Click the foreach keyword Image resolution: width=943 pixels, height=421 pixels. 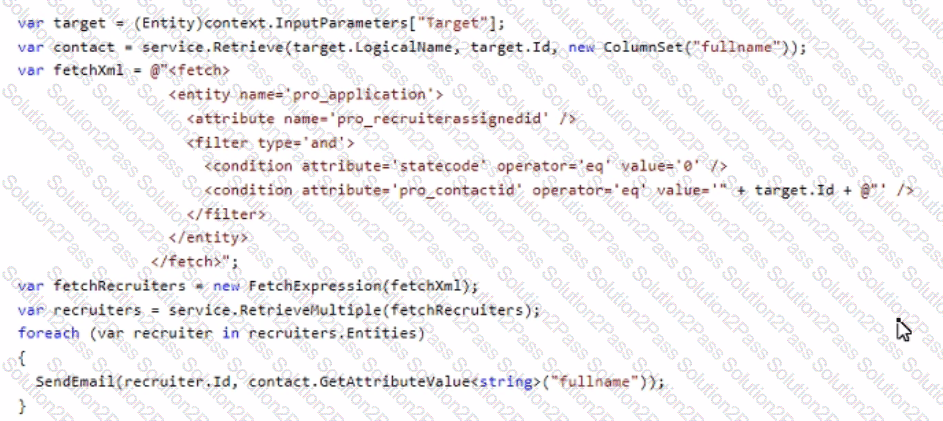point(49,333)
